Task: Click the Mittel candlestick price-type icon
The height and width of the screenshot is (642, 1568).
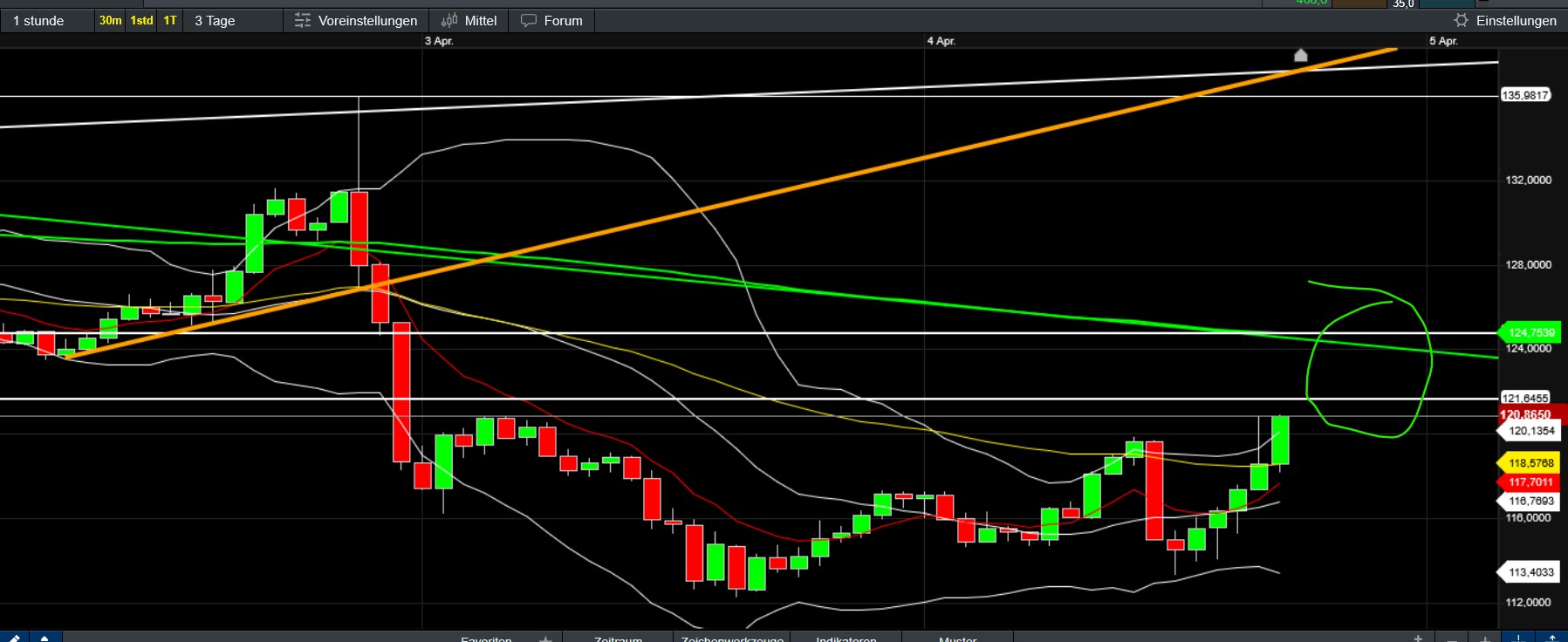Action: point(449,21)
